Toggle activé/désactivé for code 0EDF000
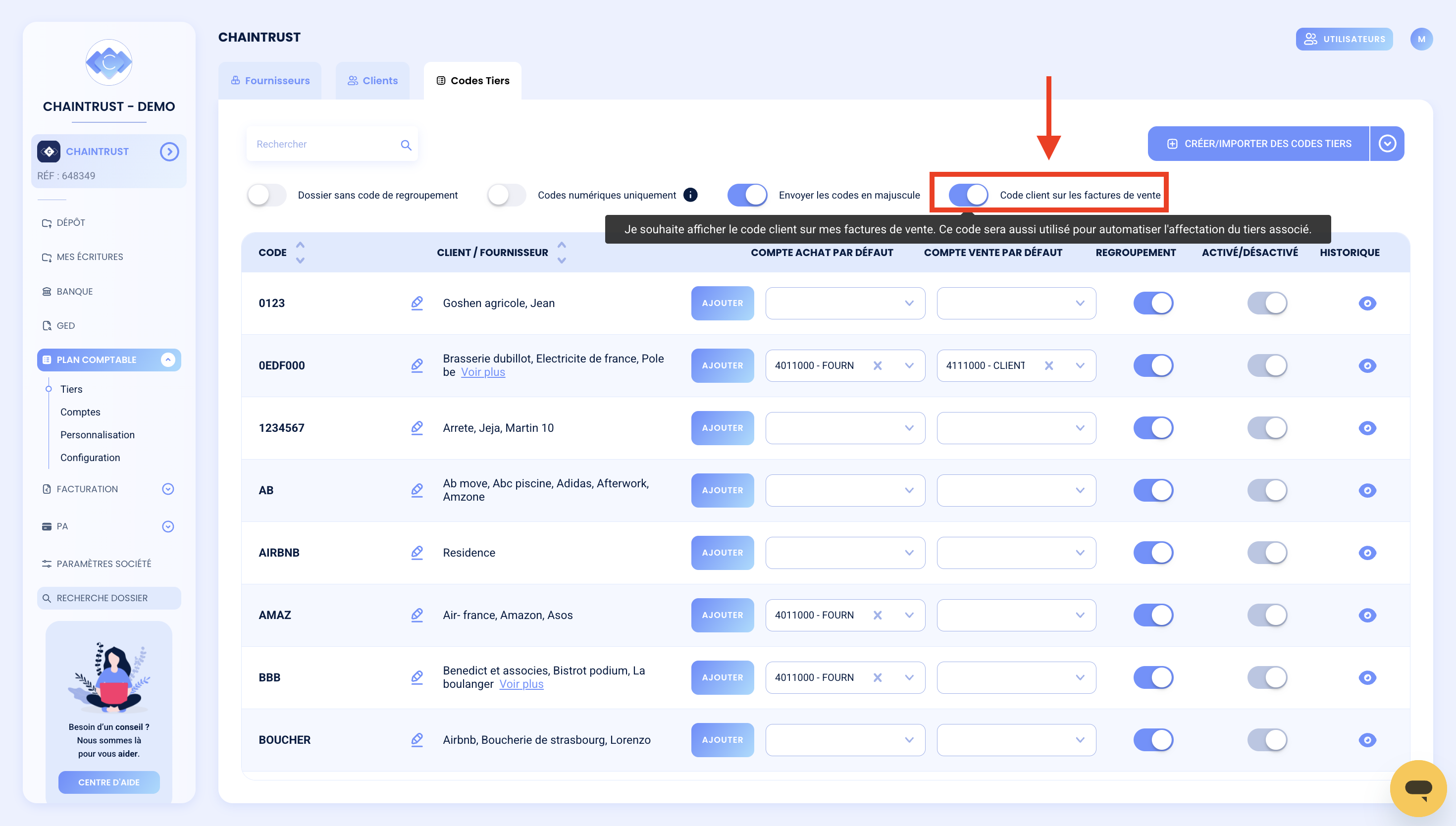Screen dimensions: 1456x826 (1267, 365)
